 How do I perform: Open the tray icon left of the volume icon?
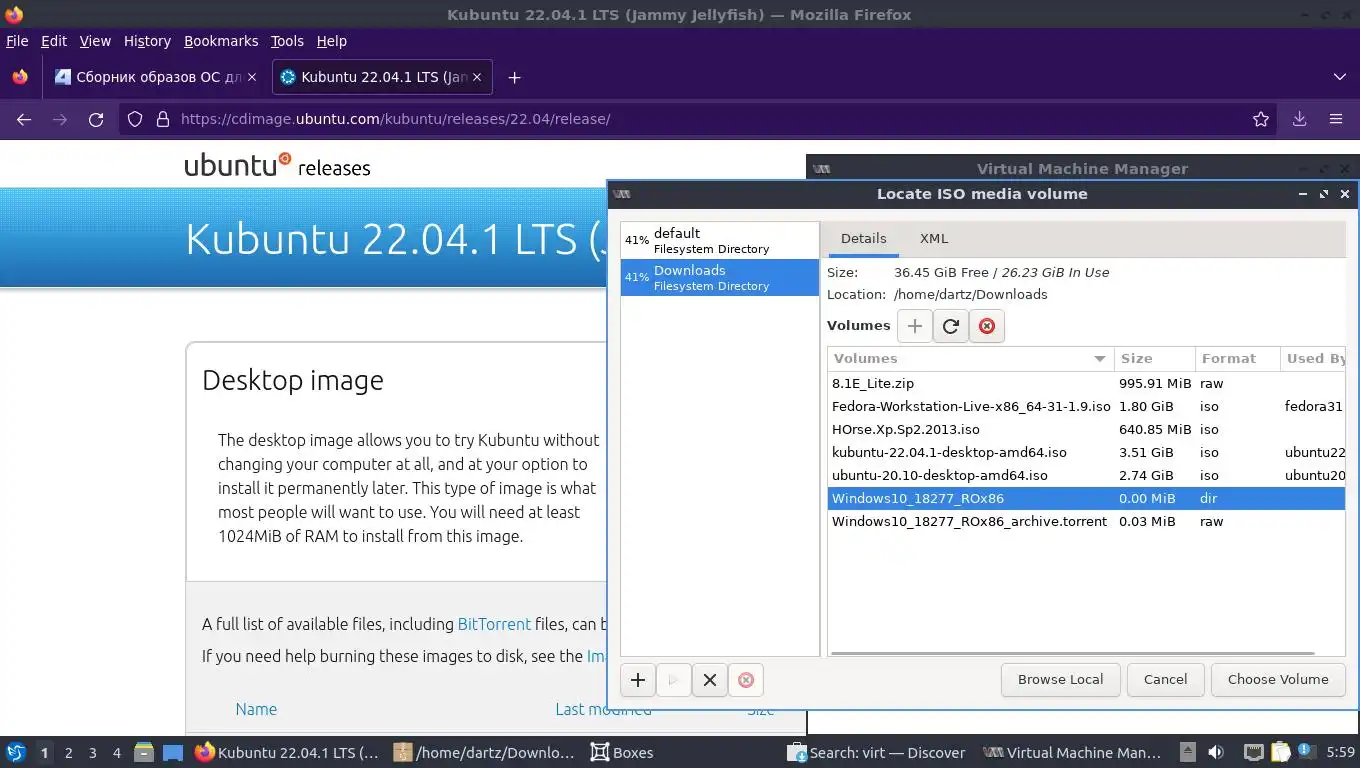[1187, 752]
